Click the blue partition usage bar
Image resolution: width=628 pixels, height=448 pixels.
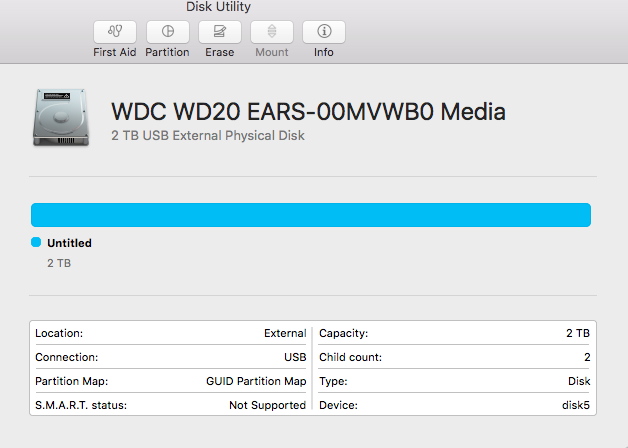point(311,215)
